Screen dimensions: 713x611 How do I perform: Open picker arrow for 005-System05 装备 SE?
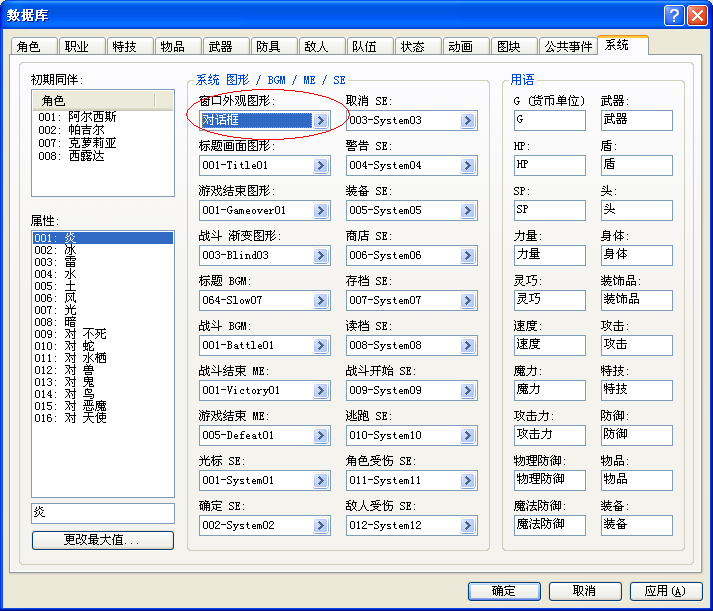click(x=468, y=210)
